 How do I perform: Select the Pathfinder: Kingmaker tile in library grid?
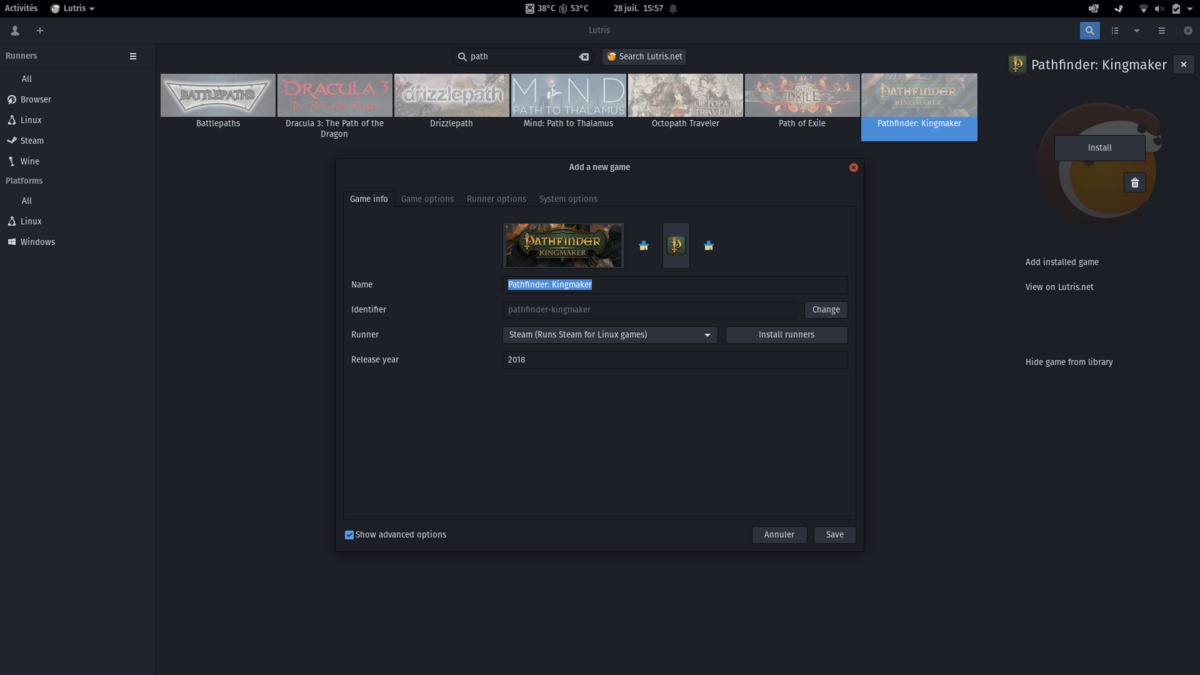pyautogui.click(x=919, y=107)
